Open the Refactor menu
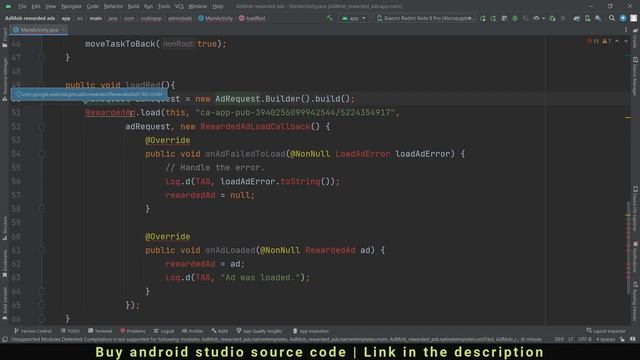 113,7
